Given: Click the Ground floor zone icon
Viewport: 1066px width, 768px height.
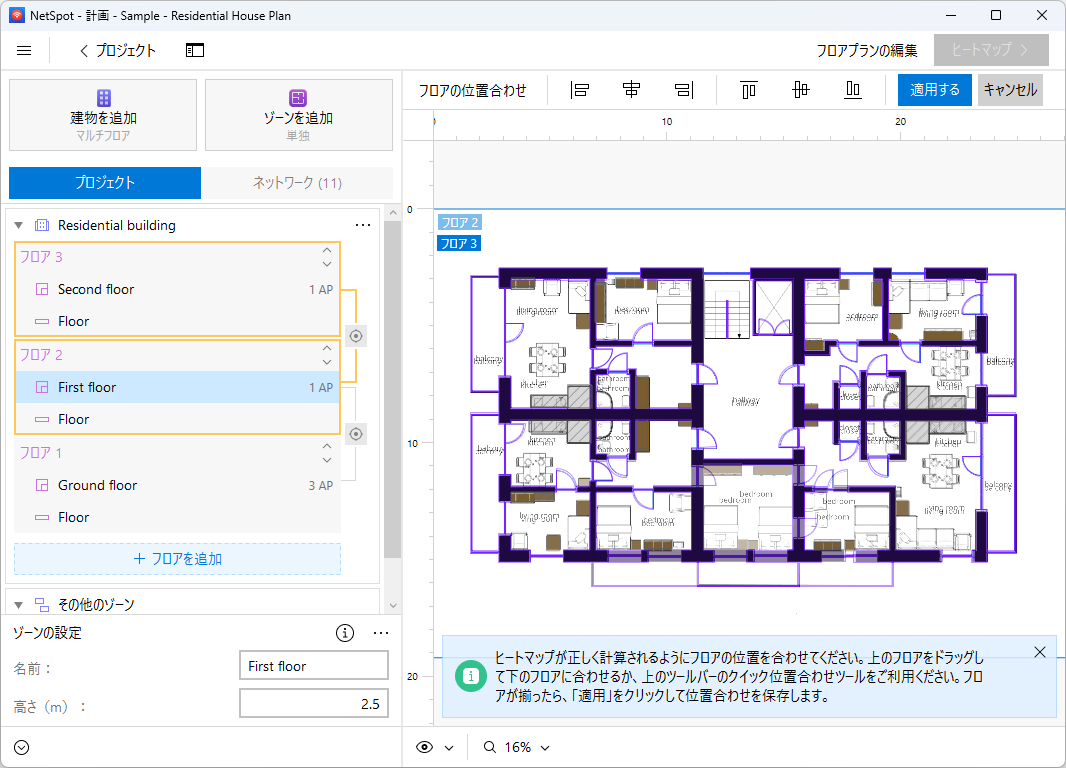Looking at the screenshot, I should point(42,485).
